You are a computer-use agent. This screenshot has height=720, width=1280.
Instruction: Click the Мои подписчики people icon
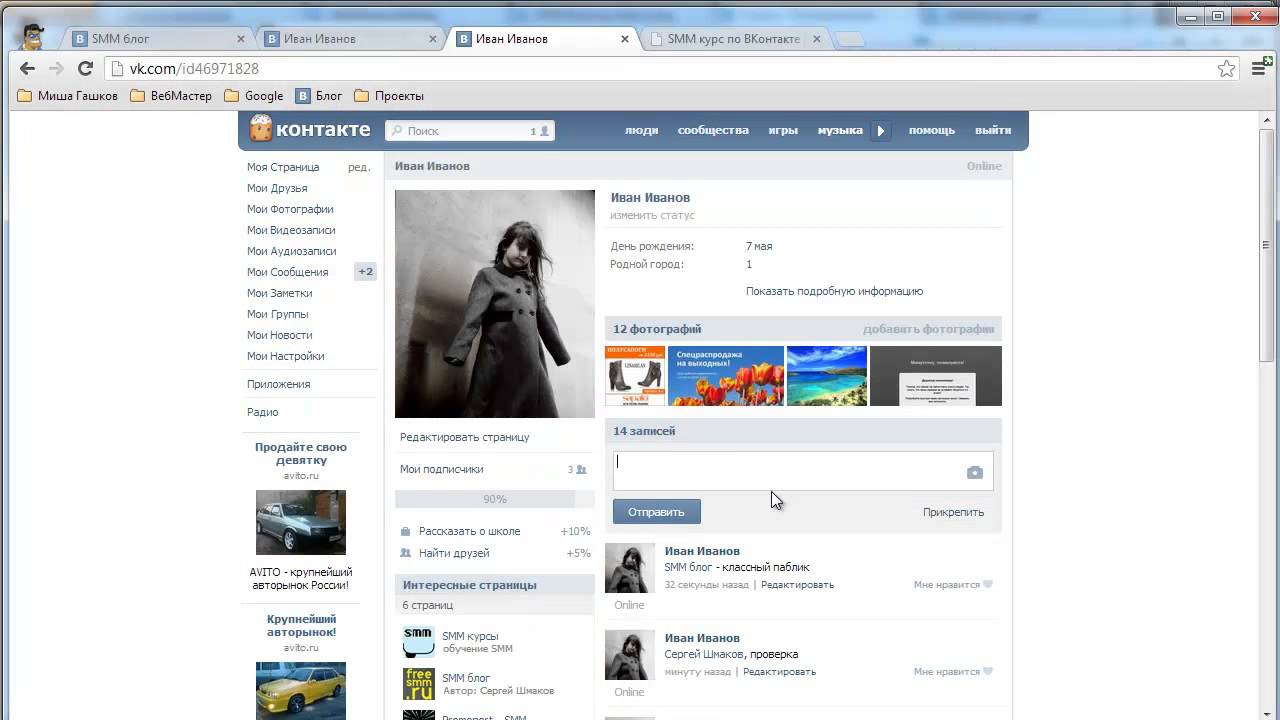click(581, 469)
